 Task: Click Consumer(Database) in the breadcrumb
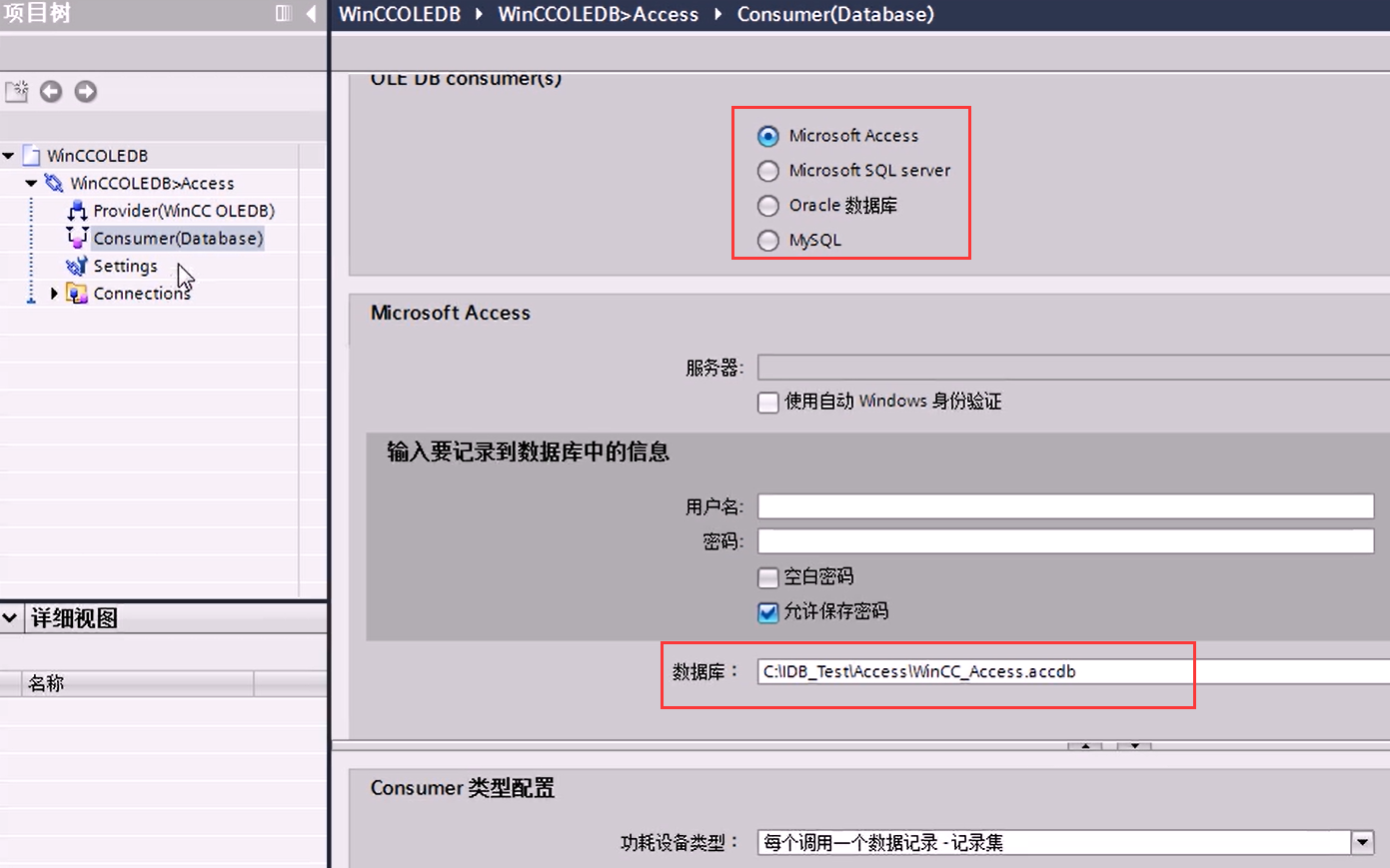pos(835,14)
